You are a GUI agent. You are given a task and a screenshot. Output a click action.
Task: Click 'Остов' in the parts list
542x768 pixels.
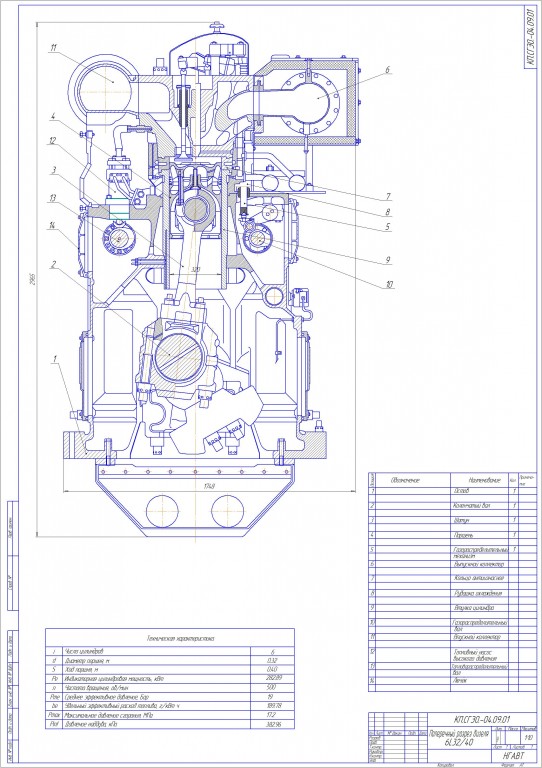[x=463, y=490]
